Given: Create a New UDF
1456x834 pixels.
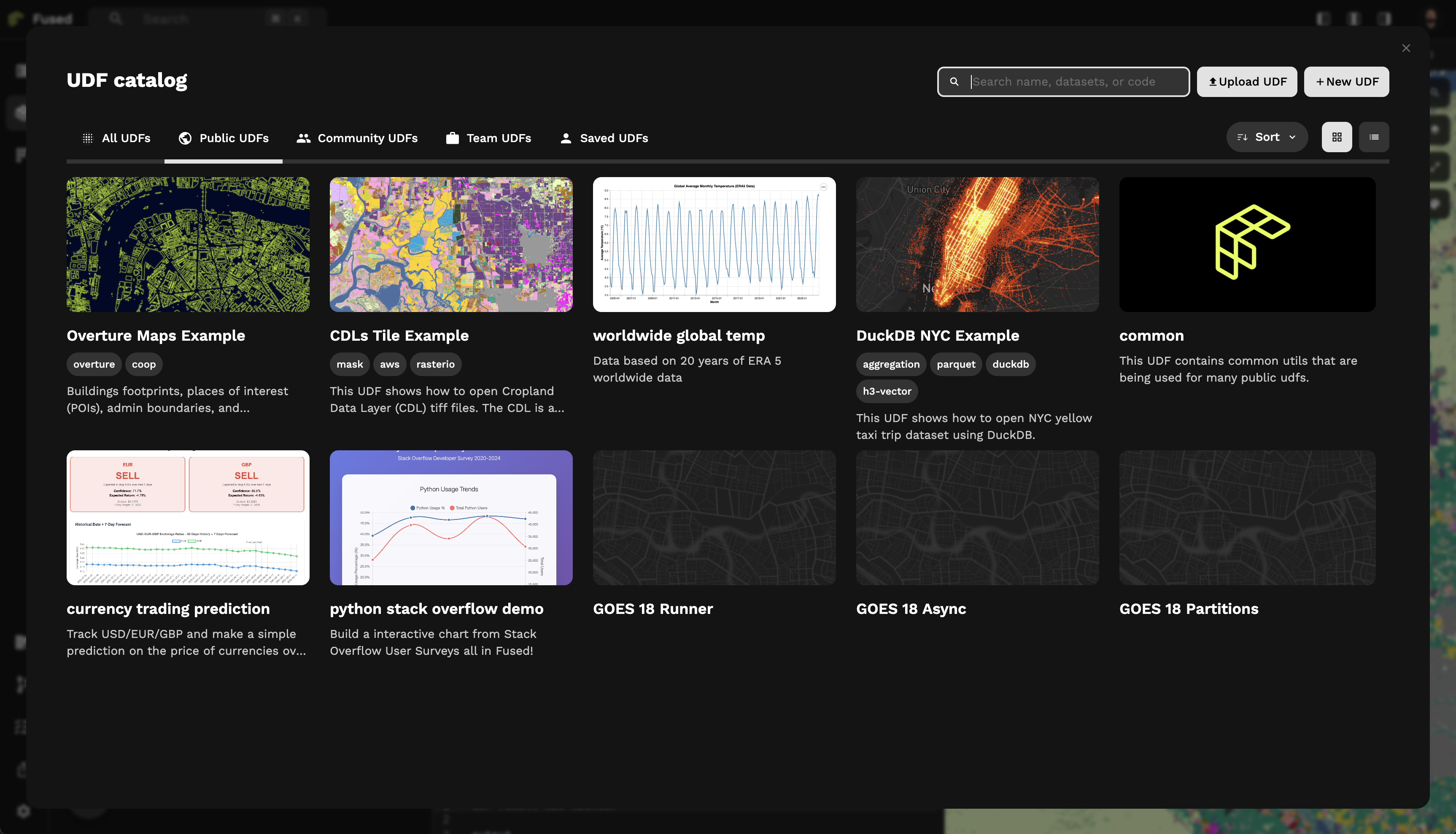Looking at the screenshot, I should click(x=1346, y=82).
